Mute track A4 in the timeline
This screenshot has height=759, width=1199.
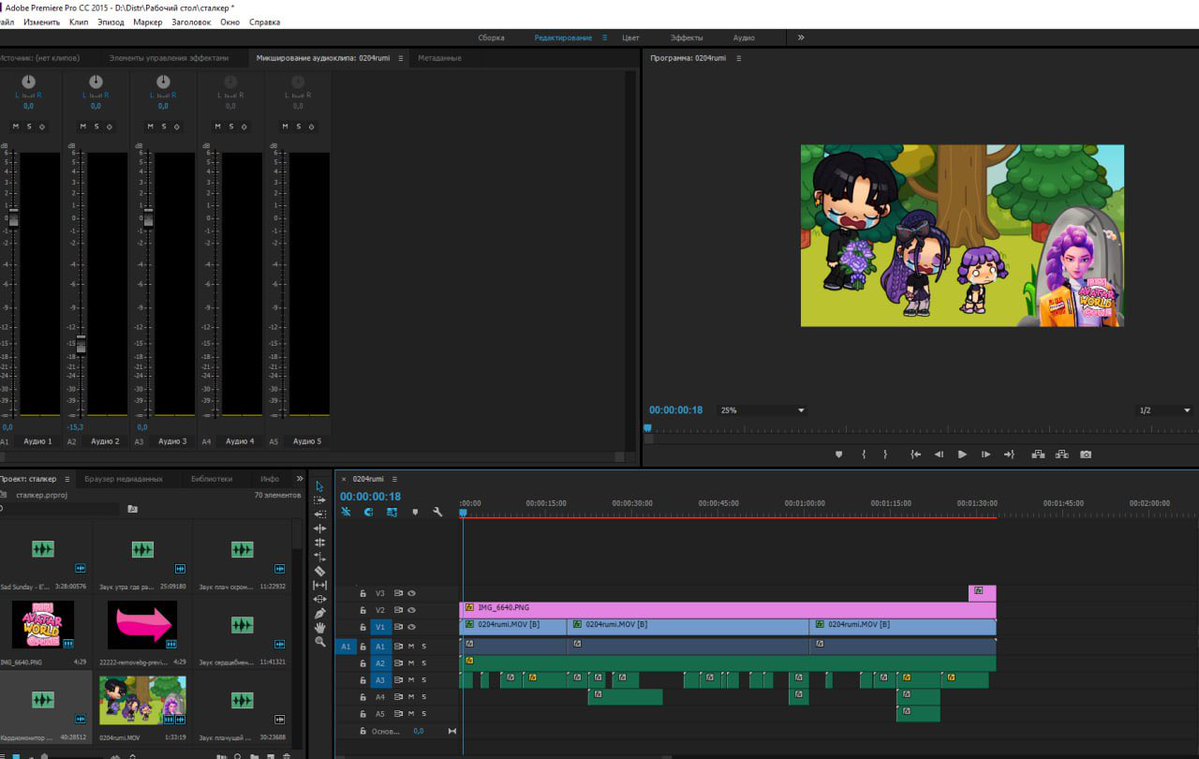[x=411, y=697]
